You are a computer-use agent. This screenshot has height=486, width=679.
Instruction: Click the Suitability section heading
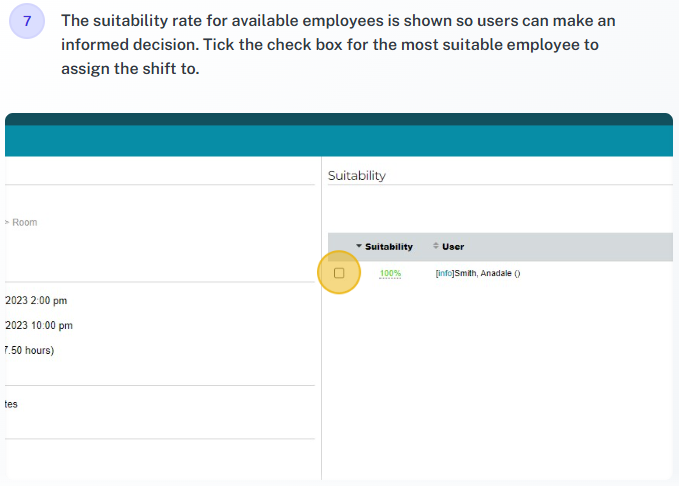pyautogui.click(x=357, y=175)
